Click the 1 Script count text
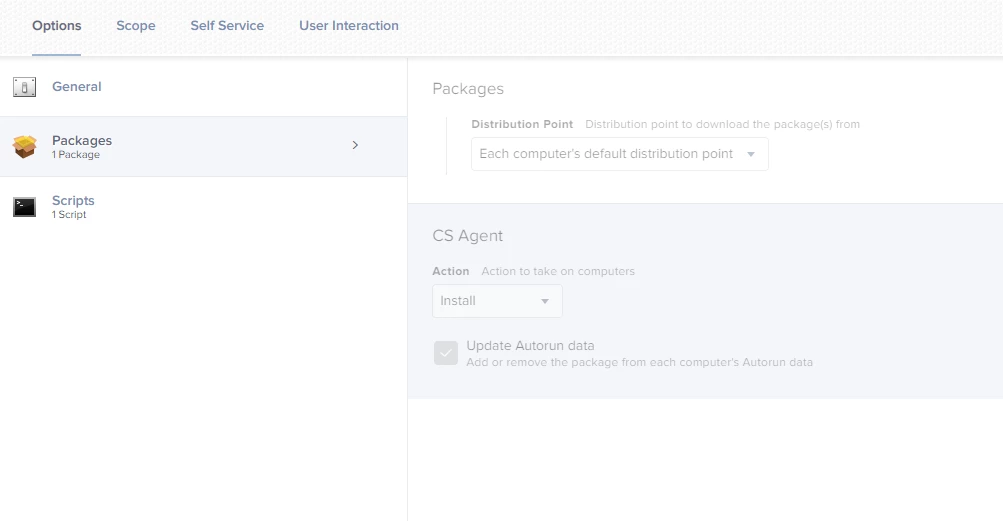The width and height of the screenshot is (1003, 521). click(x=68, y=215)
